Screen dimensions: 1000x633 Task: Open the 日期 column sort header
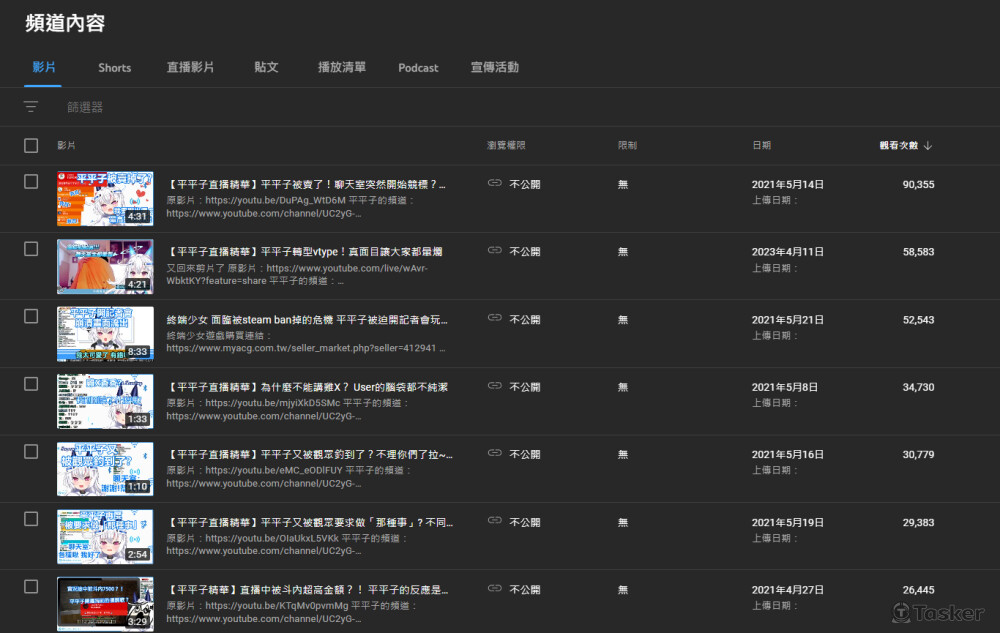[761, 146]
